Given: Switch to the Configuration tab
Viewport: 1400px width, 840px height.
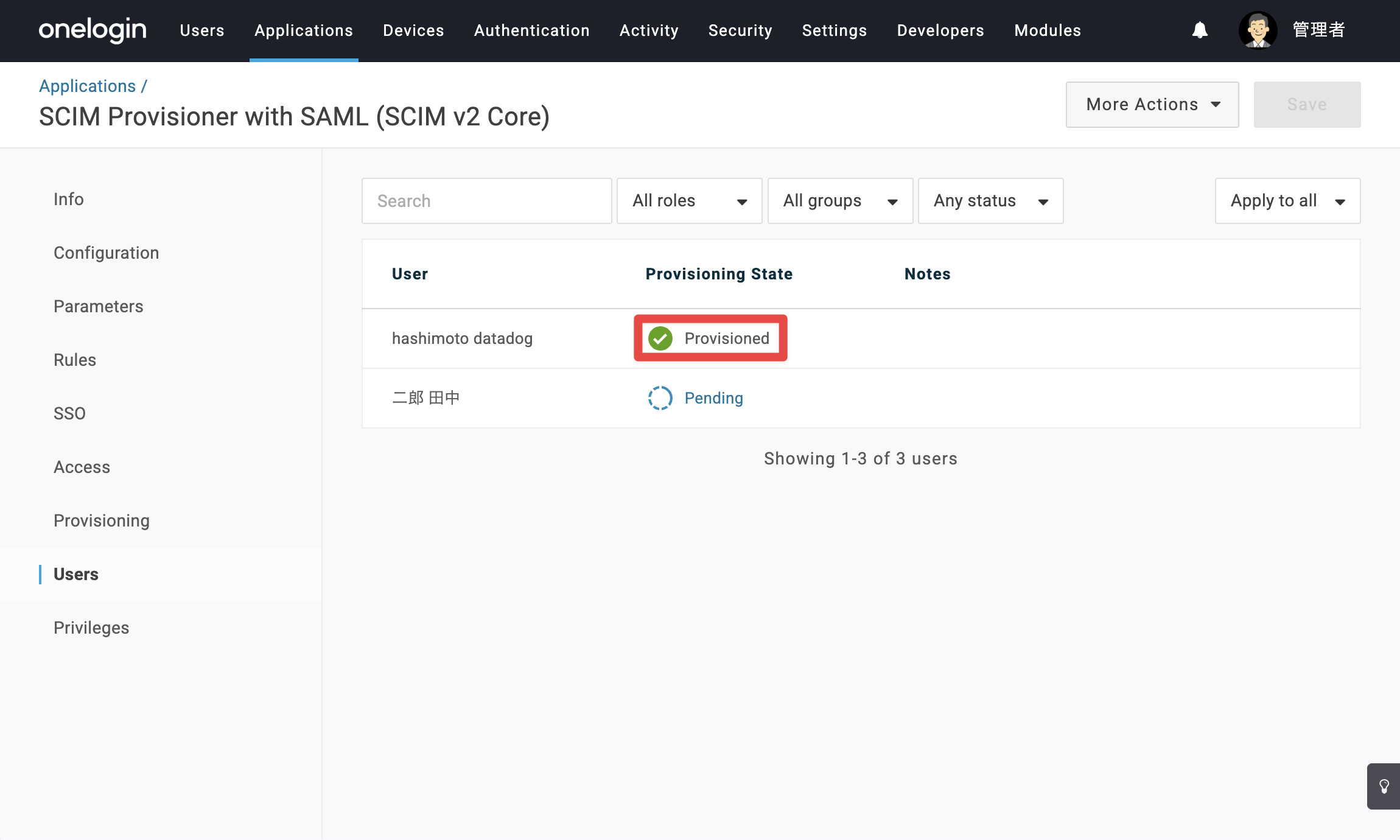Looking at the screenshot, I should (107, 253).
